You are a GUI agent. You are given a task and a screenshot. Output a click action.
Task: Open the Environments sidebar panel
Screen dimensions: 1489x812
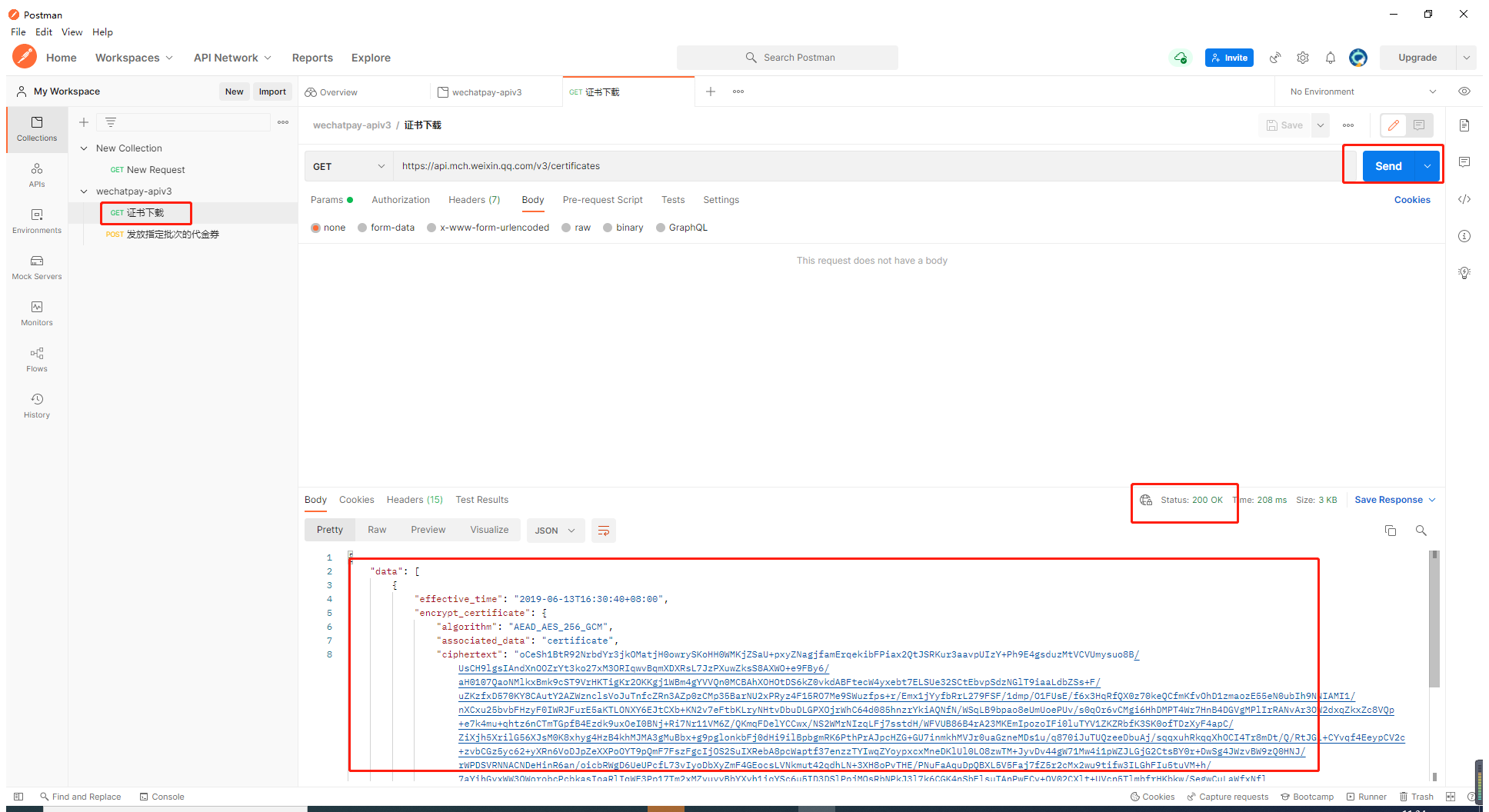37,221
